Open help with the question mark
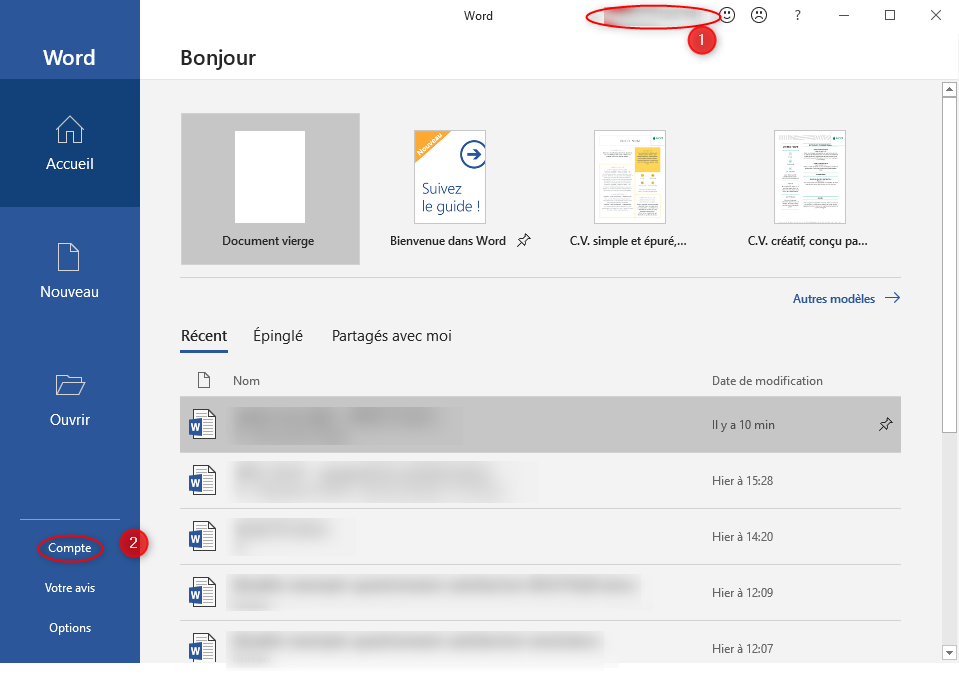959x676 pixels. pos(797,15)
